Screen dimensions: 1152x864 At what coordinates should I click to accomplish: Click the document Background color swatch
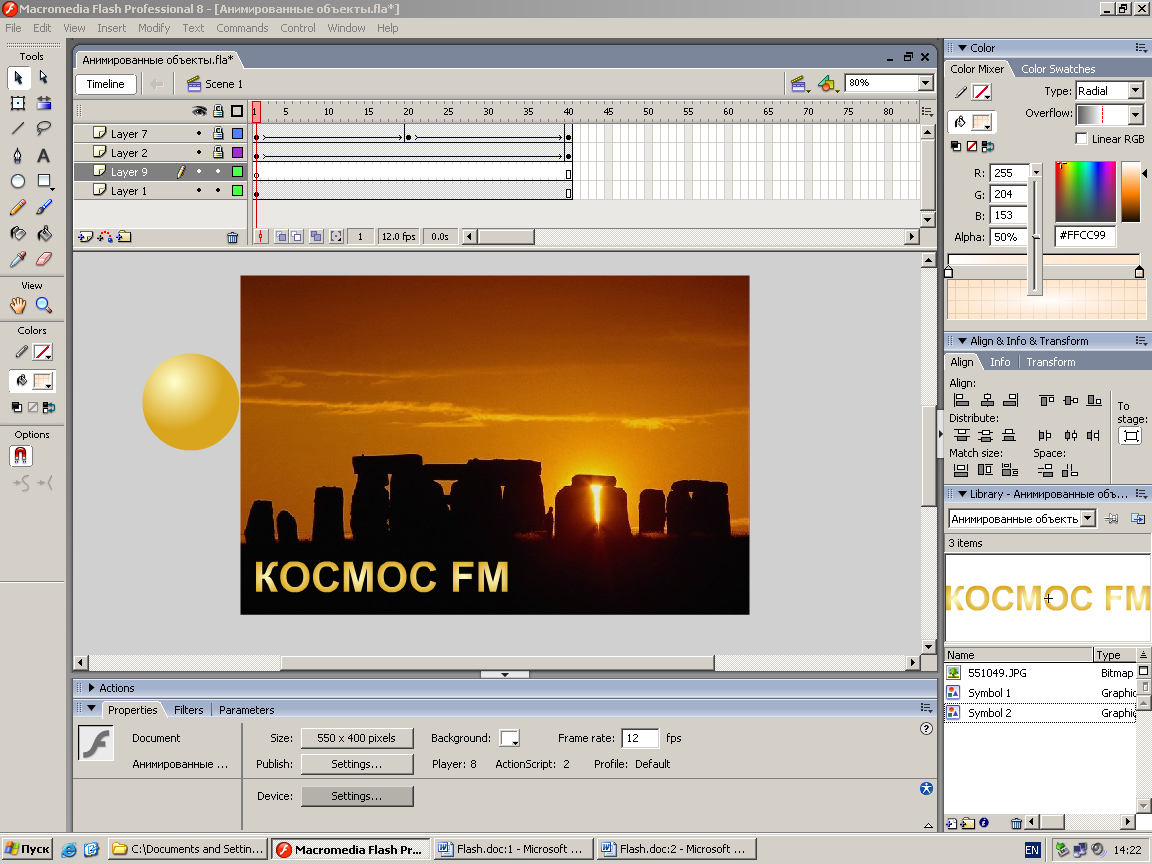point(509,738)
